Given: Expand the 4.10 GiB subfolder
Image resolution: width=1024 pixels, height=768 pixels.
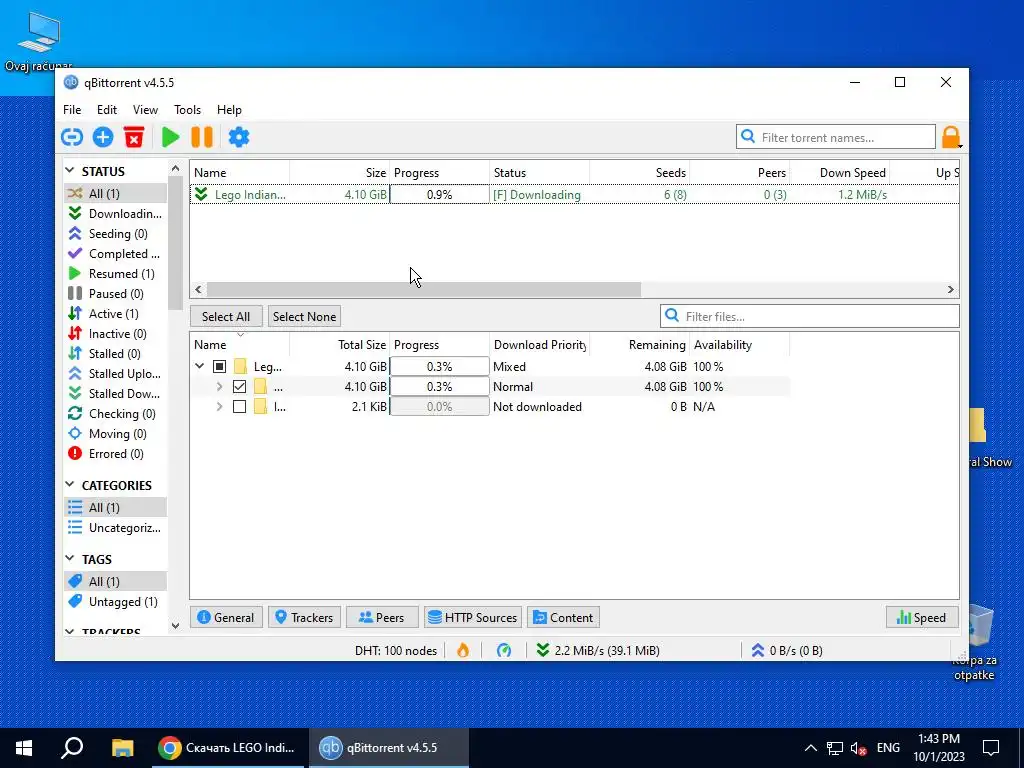Looking at the screenshot, I should pyautogui.click(x=219, y=387).
